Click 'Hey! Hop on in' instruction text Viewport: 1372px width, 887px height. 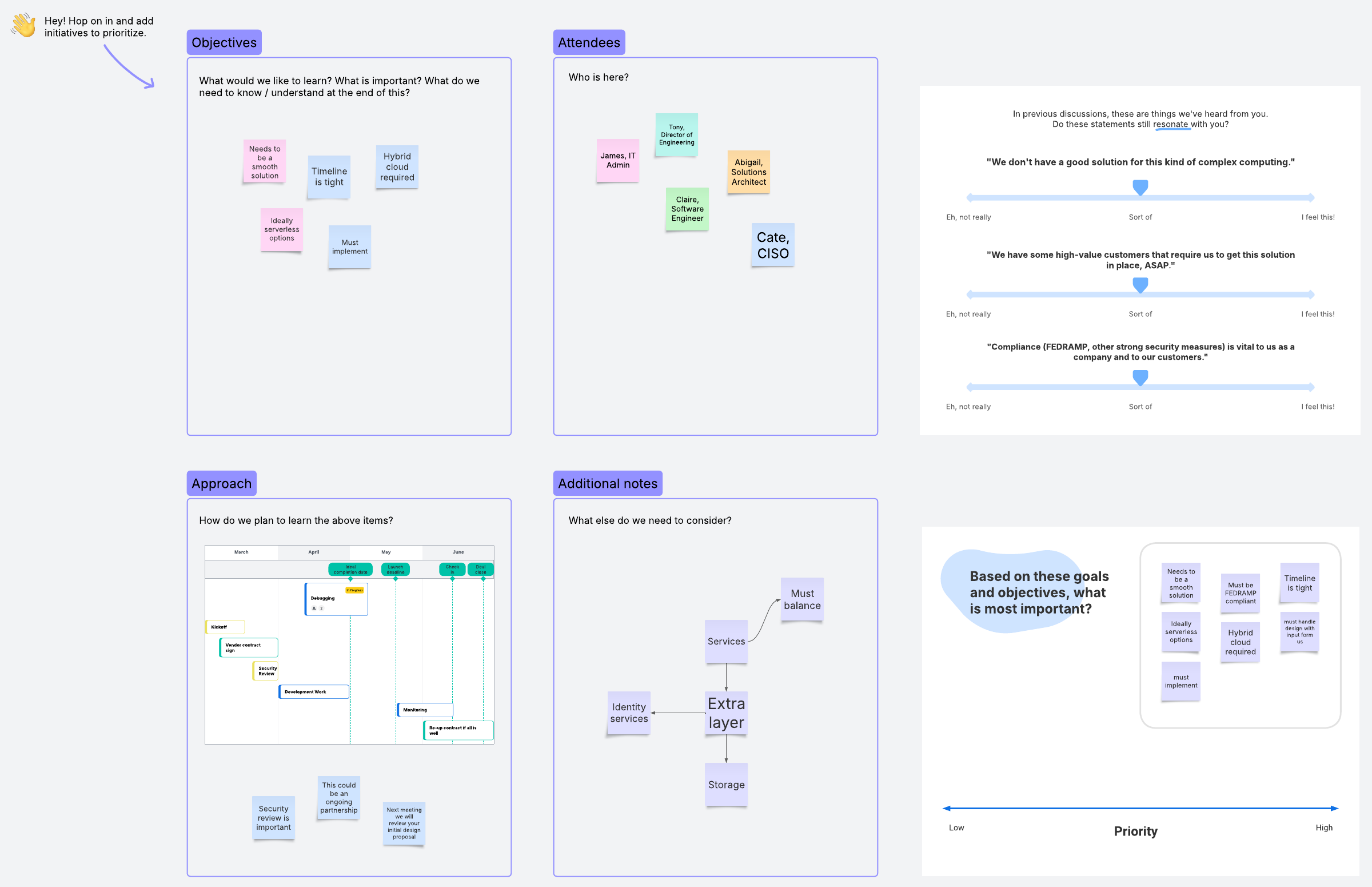(x=98, y=27)
